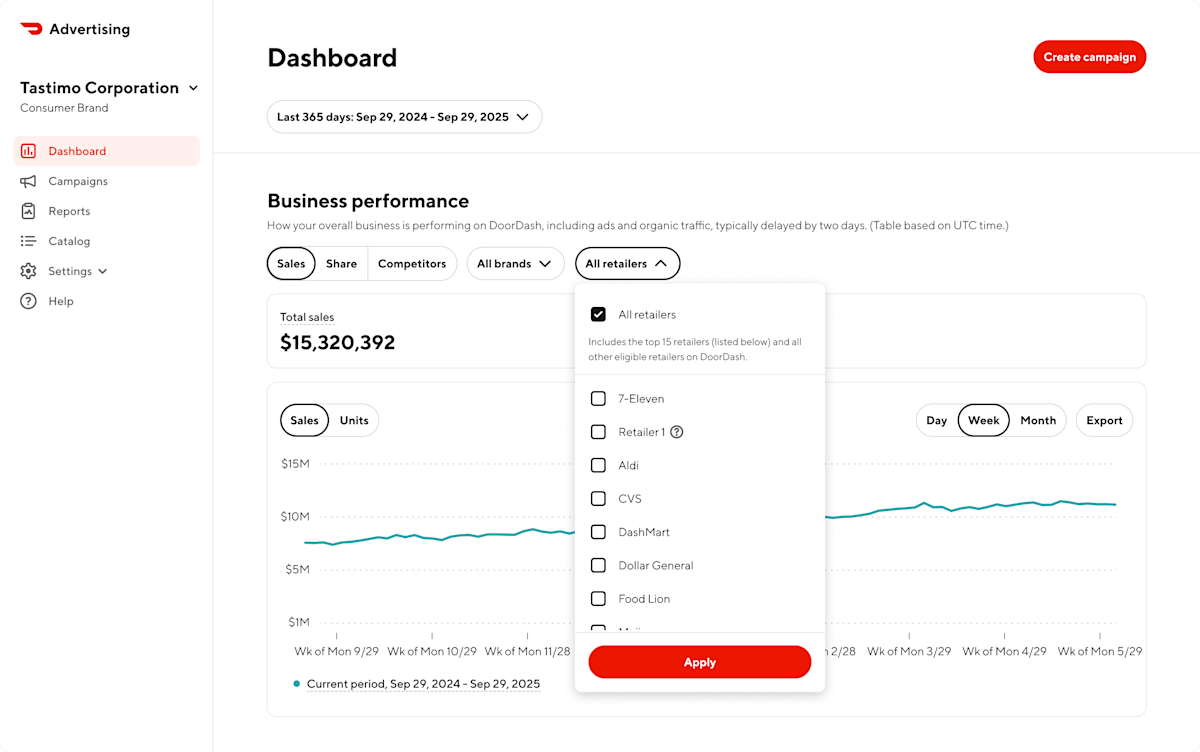This screenshot has height=752, width=1200.
Task: Expand the All brands dropdown
Action: tap(515, 263)
